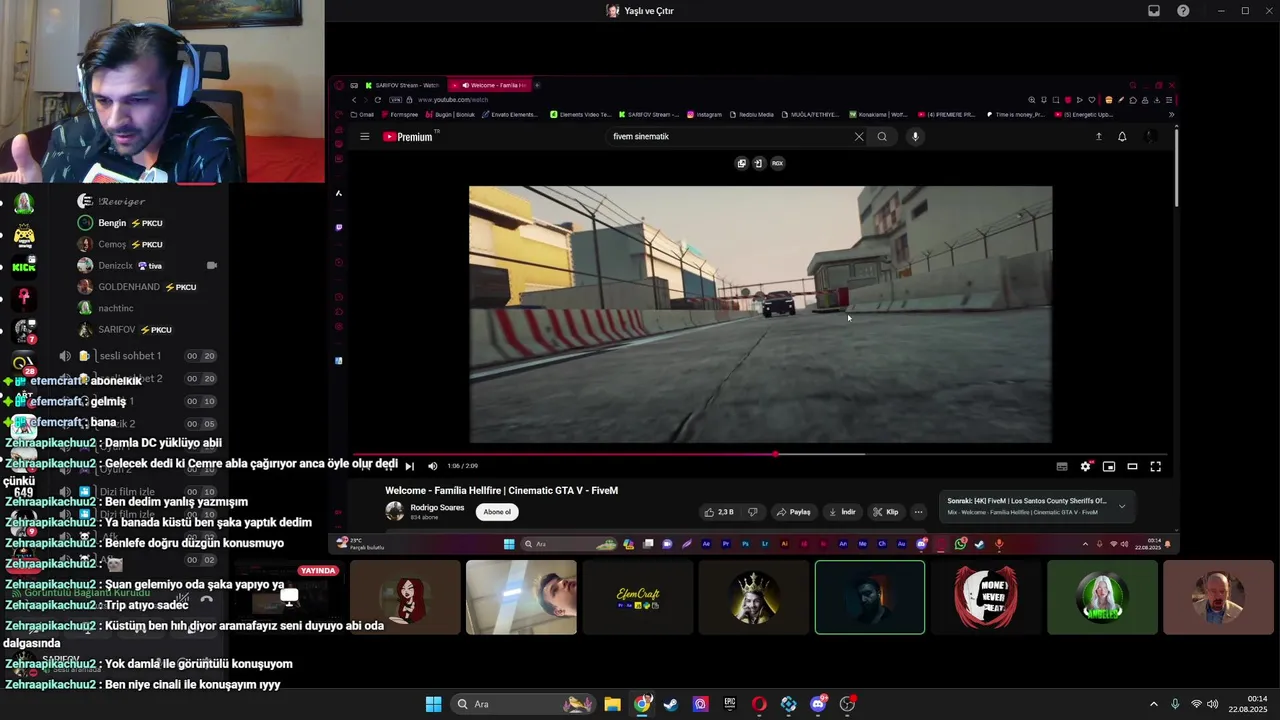Select Money Never Cheat participant tile
Viewport: 1280px width, 720px height.
pos(986,597)
